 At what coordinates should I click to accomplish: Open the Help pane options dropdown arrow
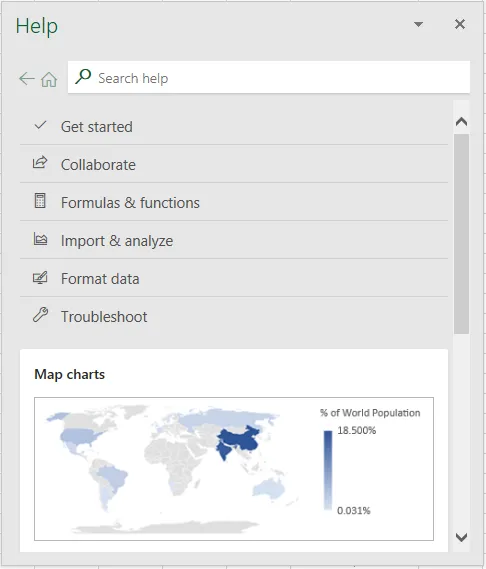(x=418, y=24)
